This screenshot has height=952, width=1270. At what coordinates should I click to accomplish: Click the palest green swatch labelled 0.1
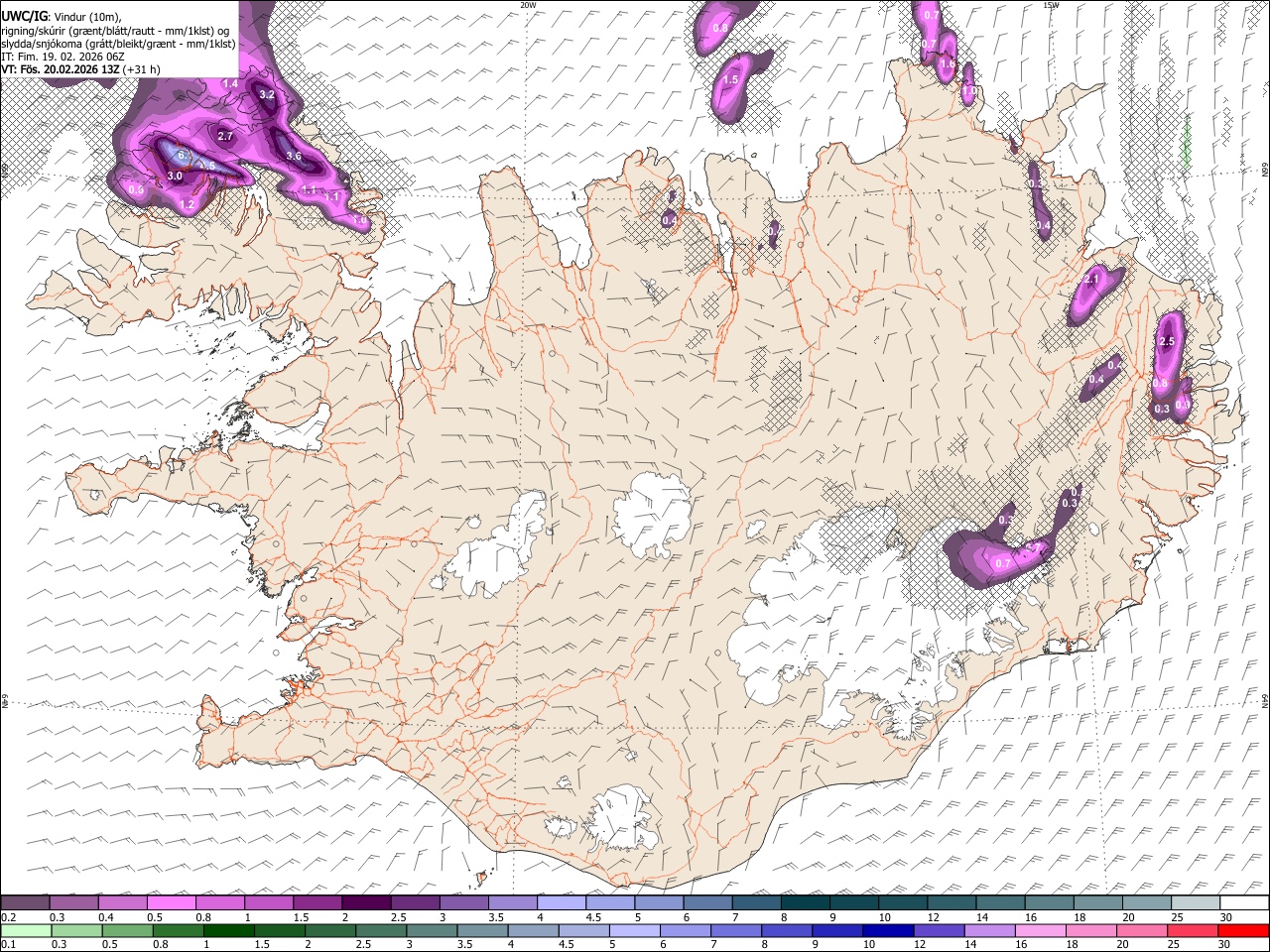tap(26, 930)
